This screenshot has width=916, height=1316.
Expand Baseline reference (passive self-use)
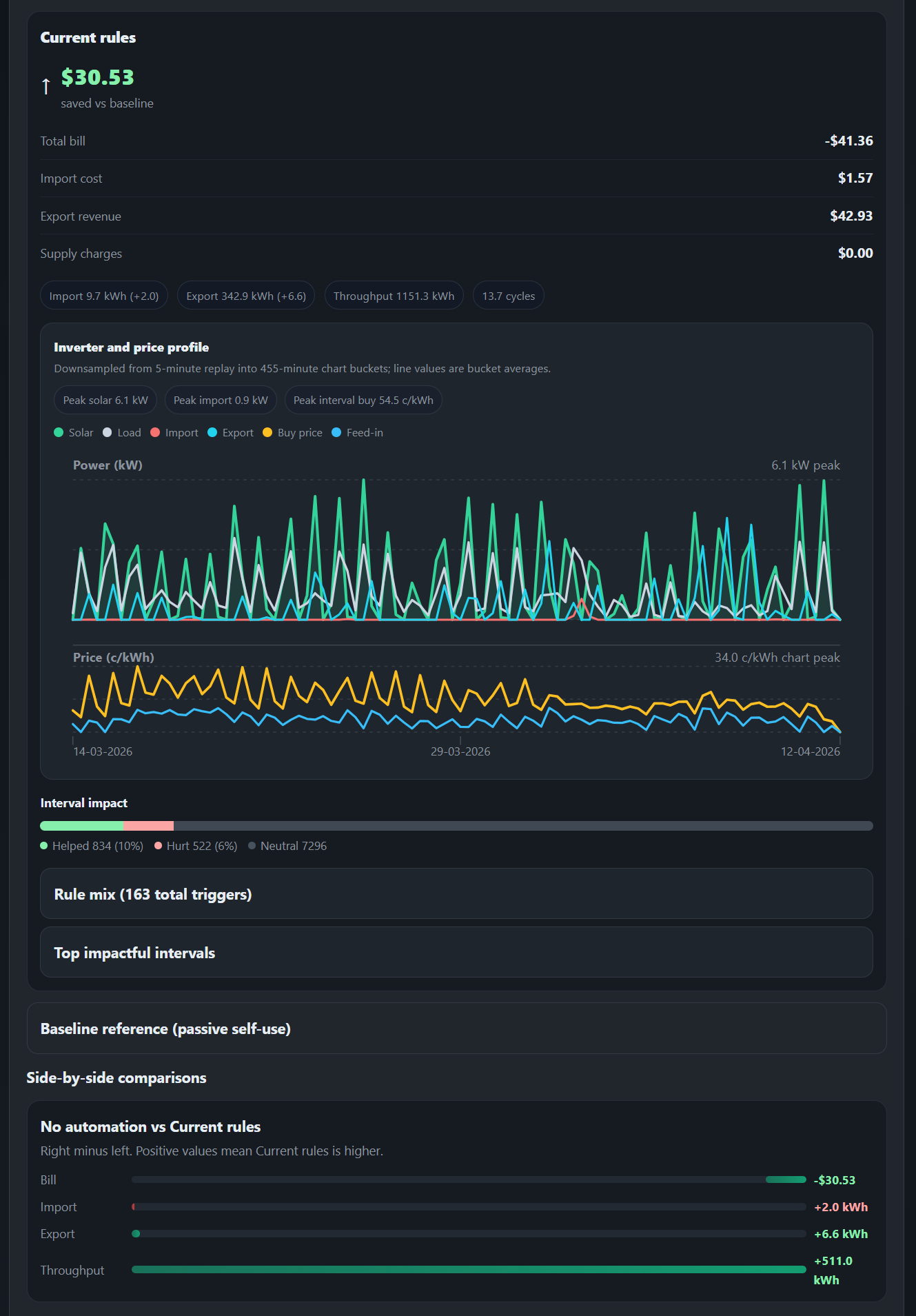[x=456, y=1028]
